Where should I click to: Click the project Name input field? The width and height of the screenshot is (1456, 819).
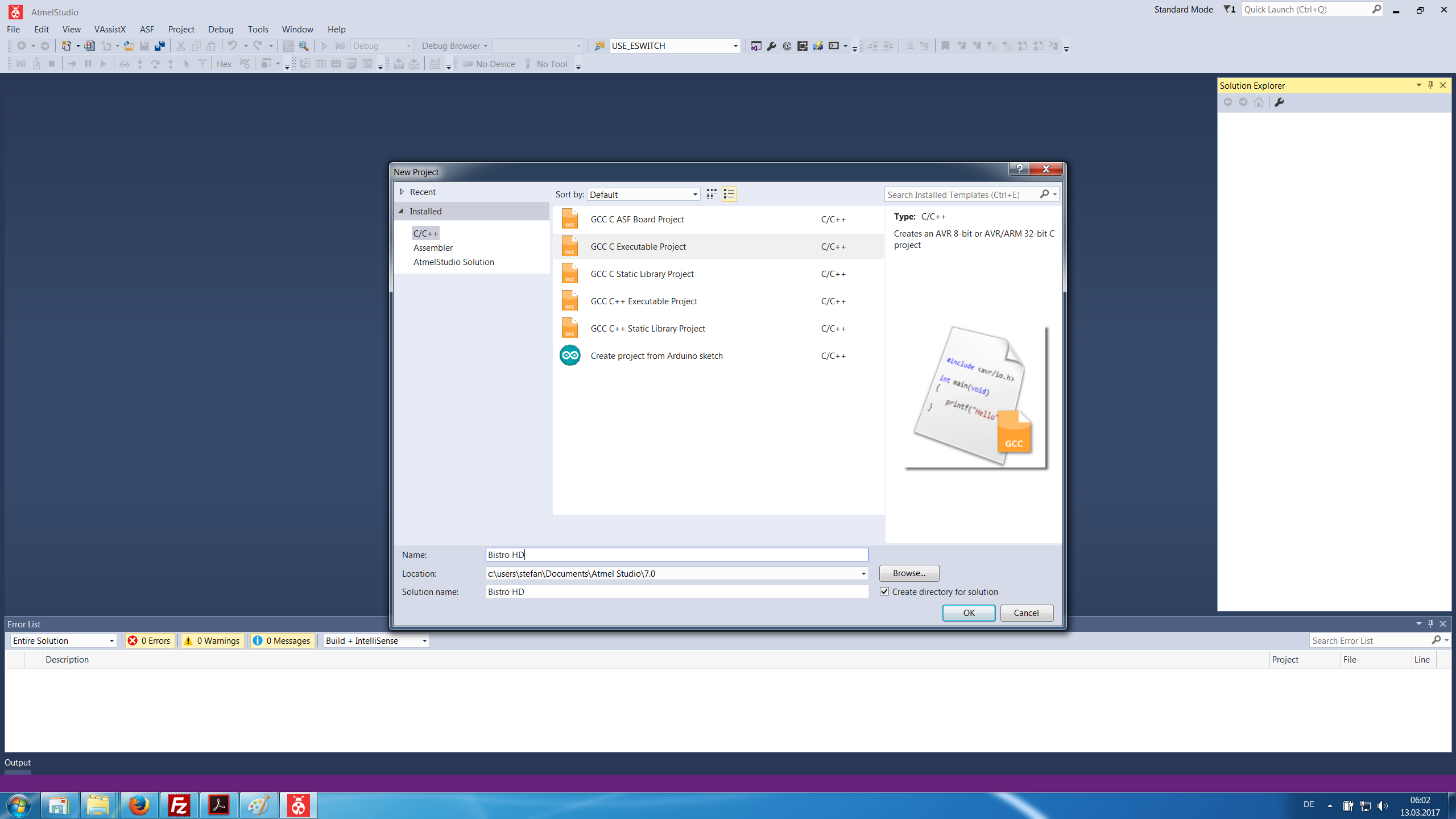click(x=677, y=555)
